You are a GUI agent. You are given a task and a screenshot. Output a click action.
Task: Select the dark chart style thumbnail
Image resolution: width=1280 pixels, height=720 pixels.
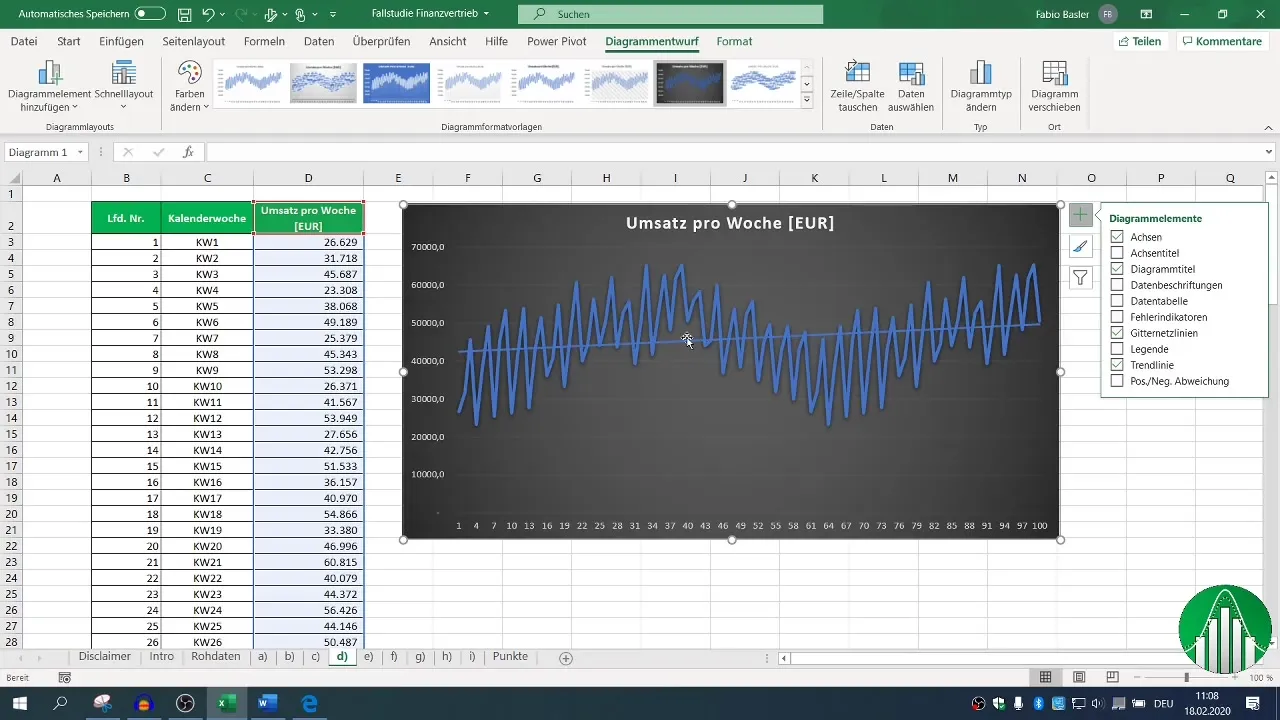[689, 83]
